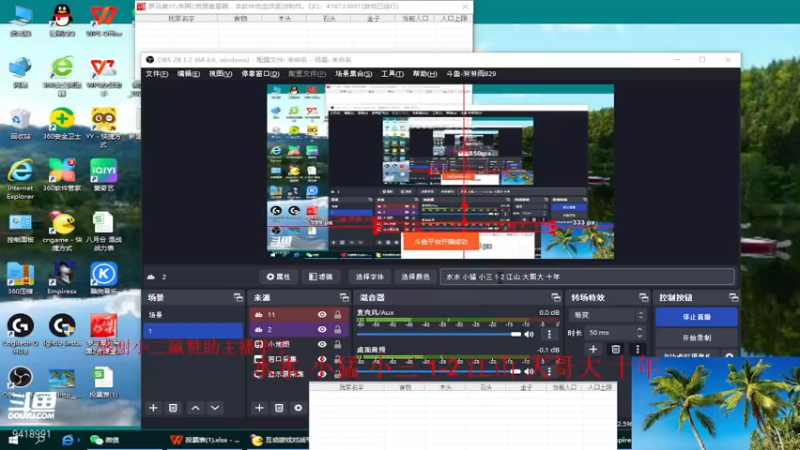Toggle visibility of text source 2
The image size is (800, 450).
coord(322,329)
